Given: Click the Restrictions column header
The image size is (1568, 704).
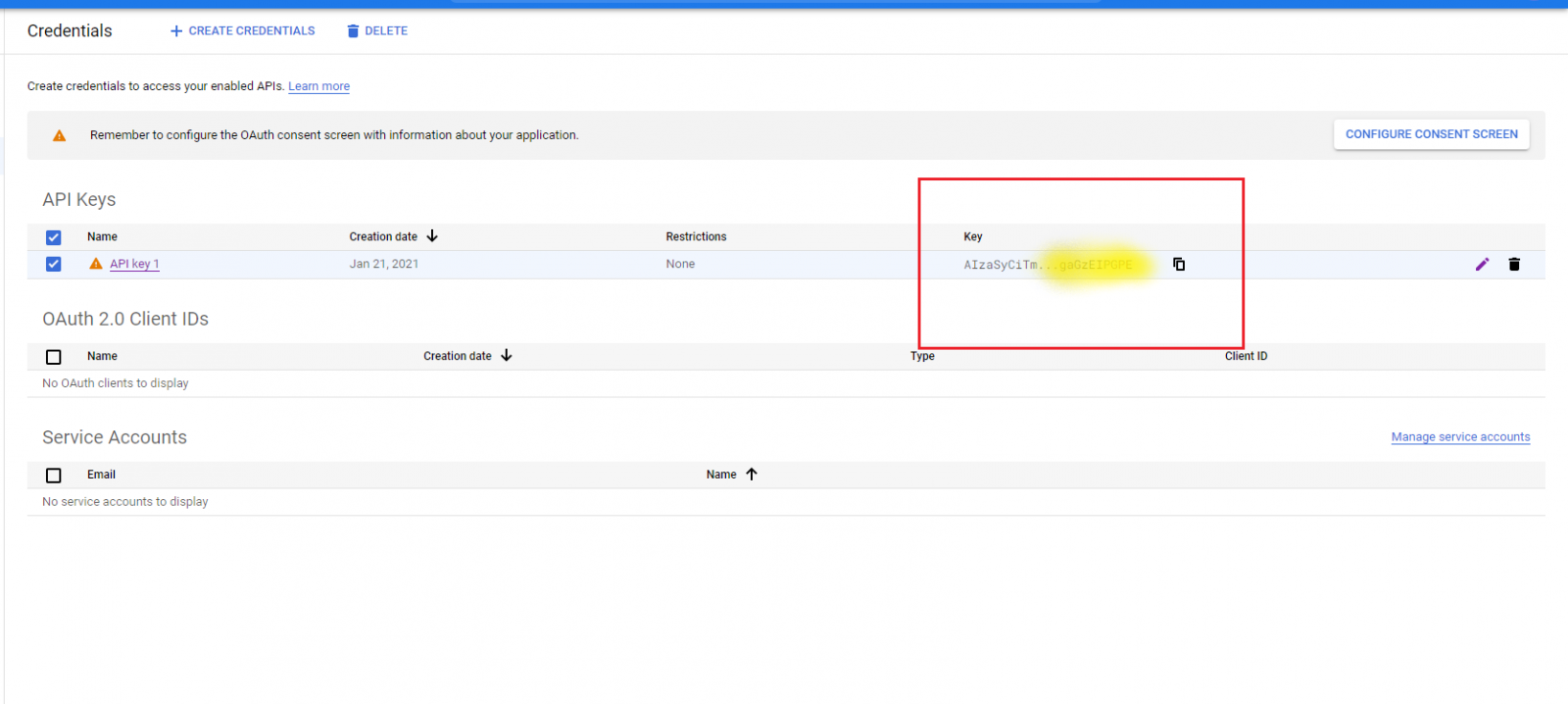Looking at the screenshot, I should point(696,236).
